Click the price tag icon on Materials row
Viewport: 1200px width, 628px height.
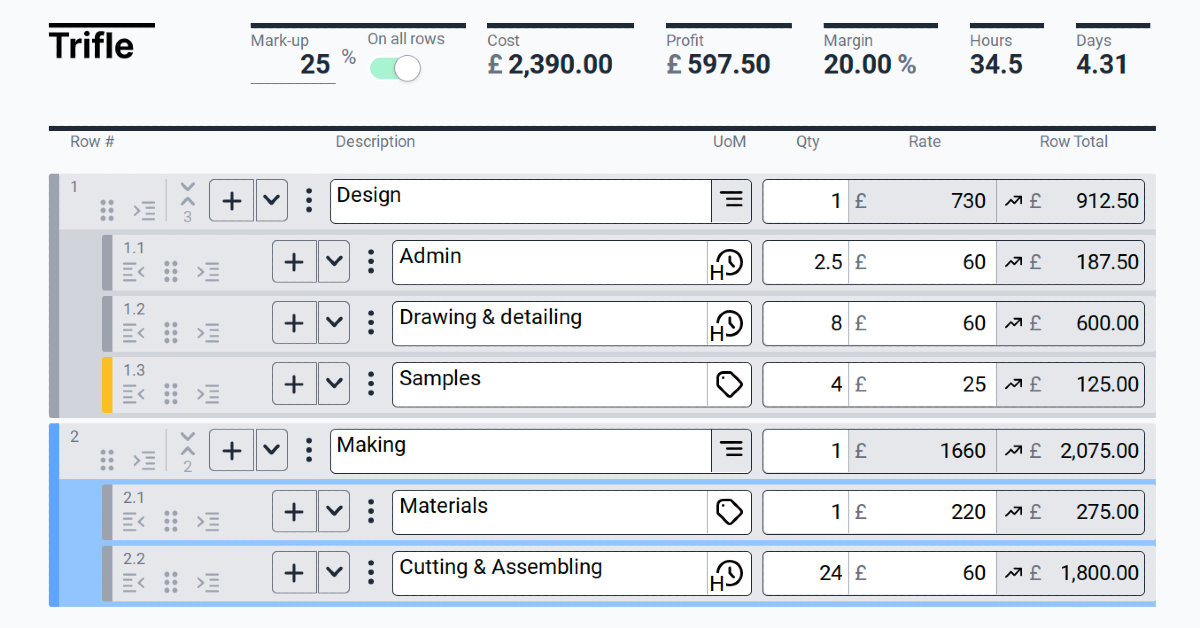(729, 512)
